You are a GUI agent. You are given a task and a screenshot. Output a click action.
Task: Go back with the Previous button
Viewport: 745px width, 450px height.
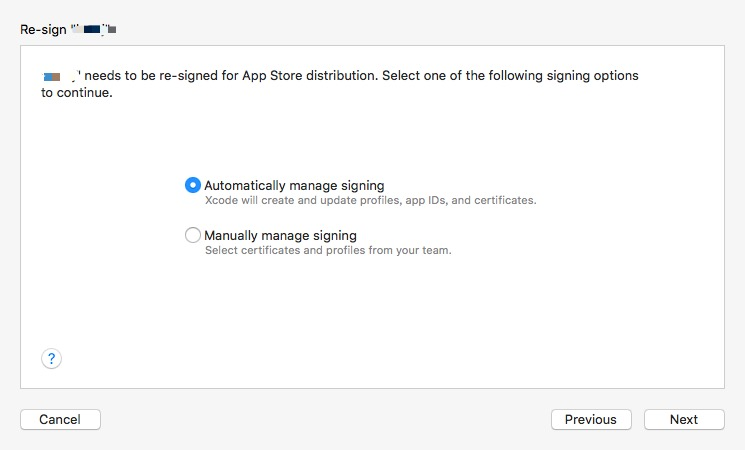tap(591, 420)
